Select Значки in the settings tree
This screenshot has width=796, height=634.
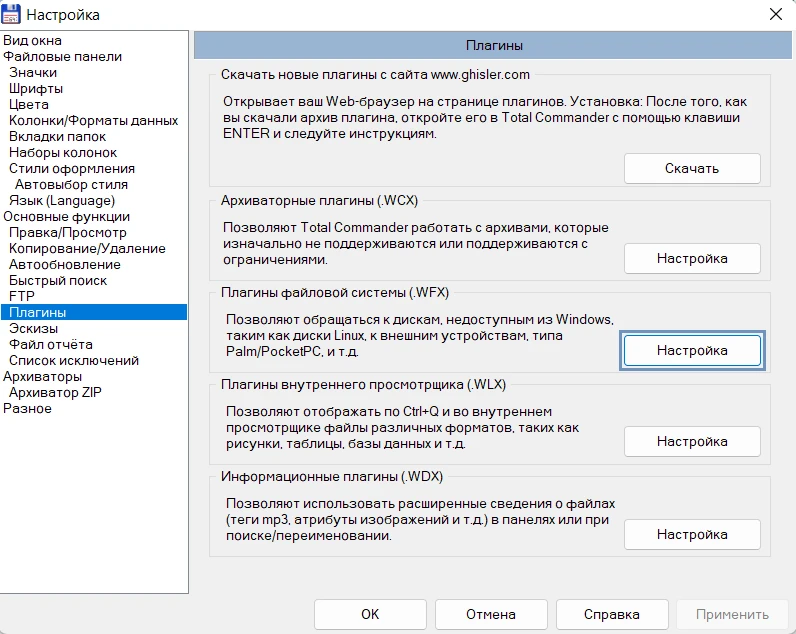pyautogui.click(x=33, y=73)
